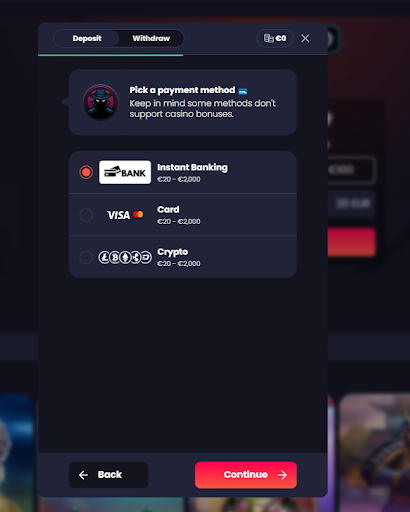Screen dimensions: 410x512
Task: Click the Crypto €20 - €2,000 limit text
Action: (179, 264)
